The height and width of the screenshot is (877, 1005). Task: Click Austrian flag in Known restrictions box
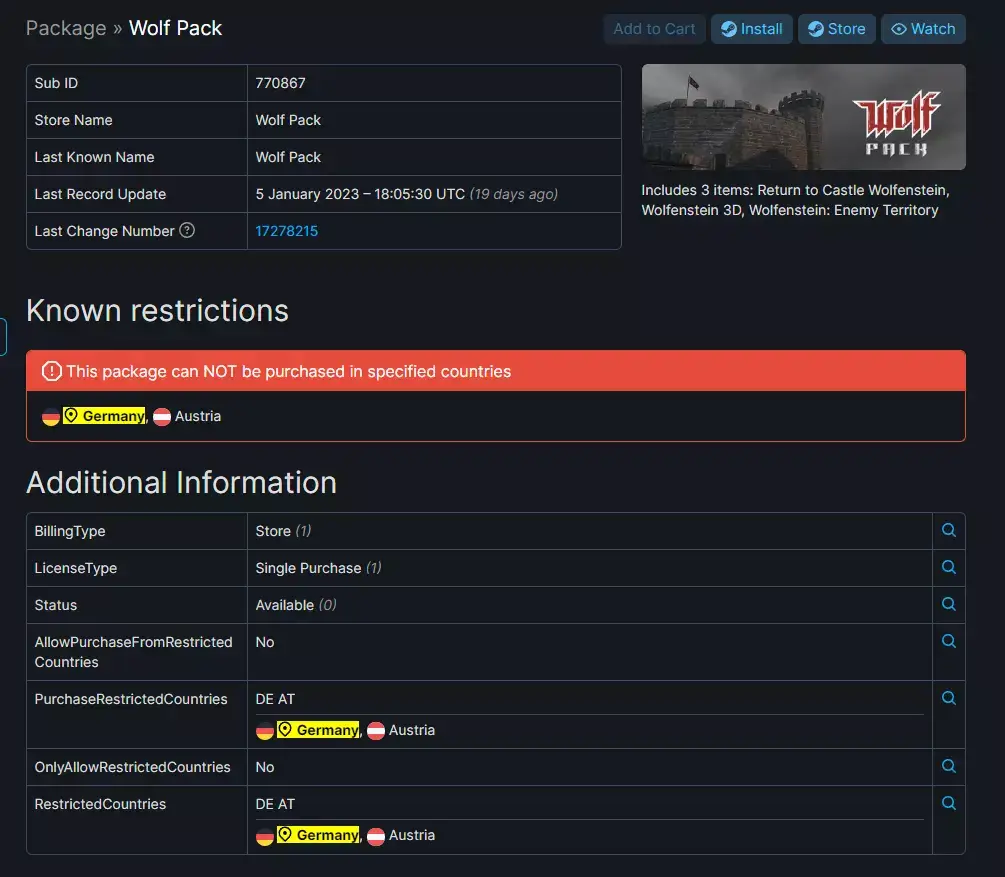pos(162,417)
